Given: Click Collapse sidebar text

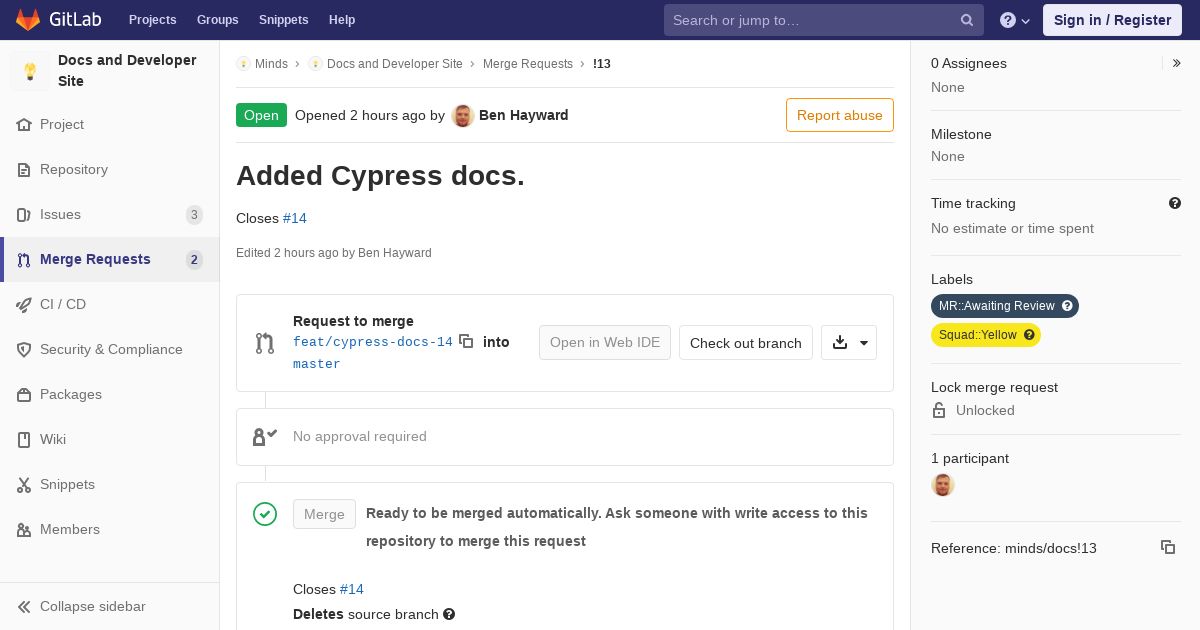Looking at the screenshot, I should [93, 607].
